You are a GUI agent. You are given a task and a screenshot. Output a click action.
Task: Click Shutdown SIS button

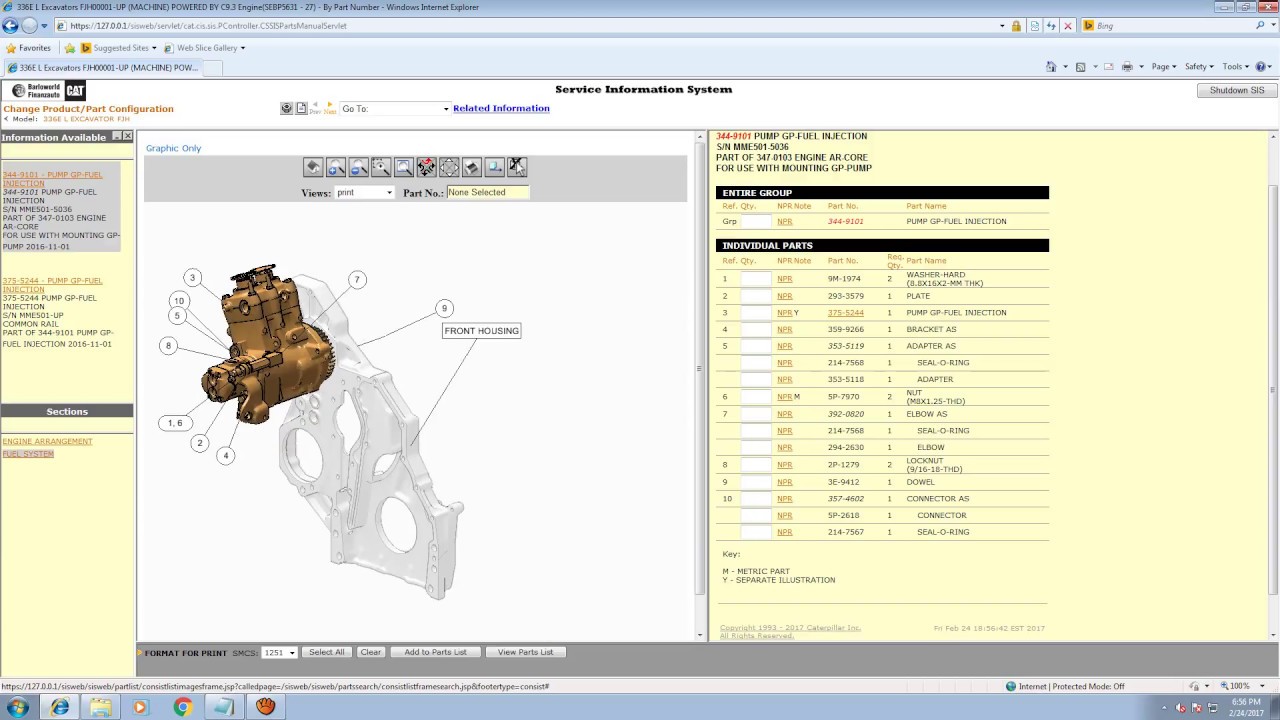pos(1237,90)
